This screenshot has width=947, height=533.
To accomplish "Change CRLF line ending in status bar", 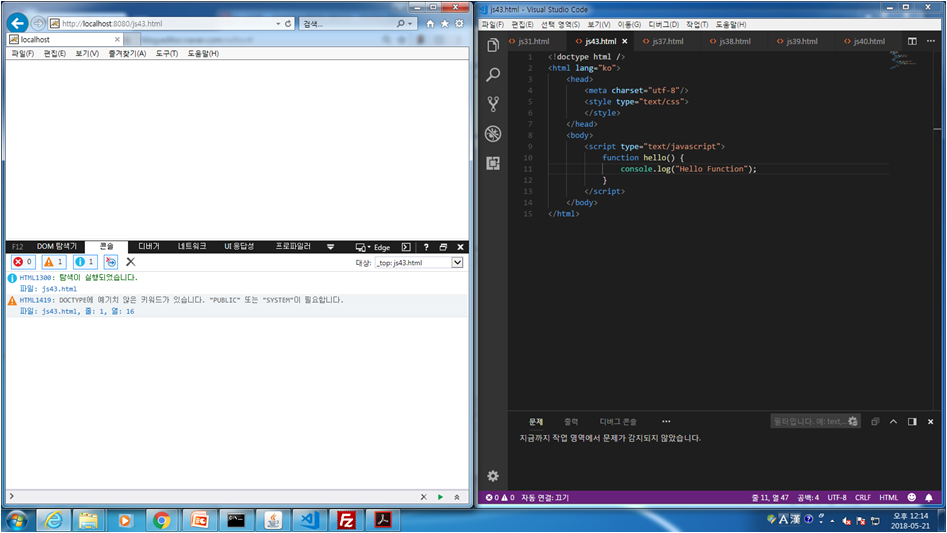I will click(862, 497).
